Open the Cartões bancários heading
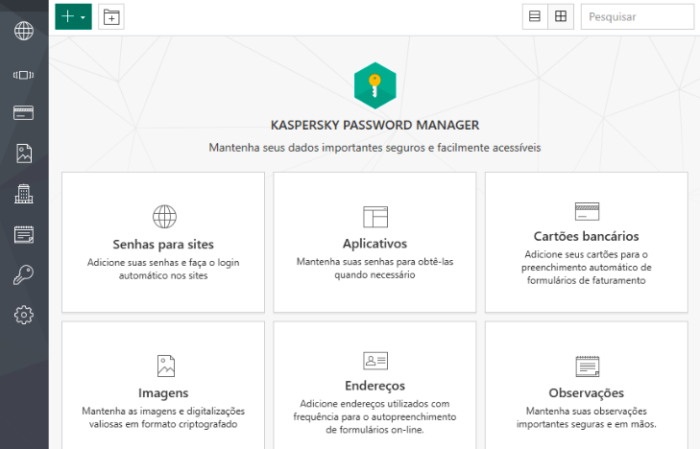The image size is (700, 449). click(586, 236)
